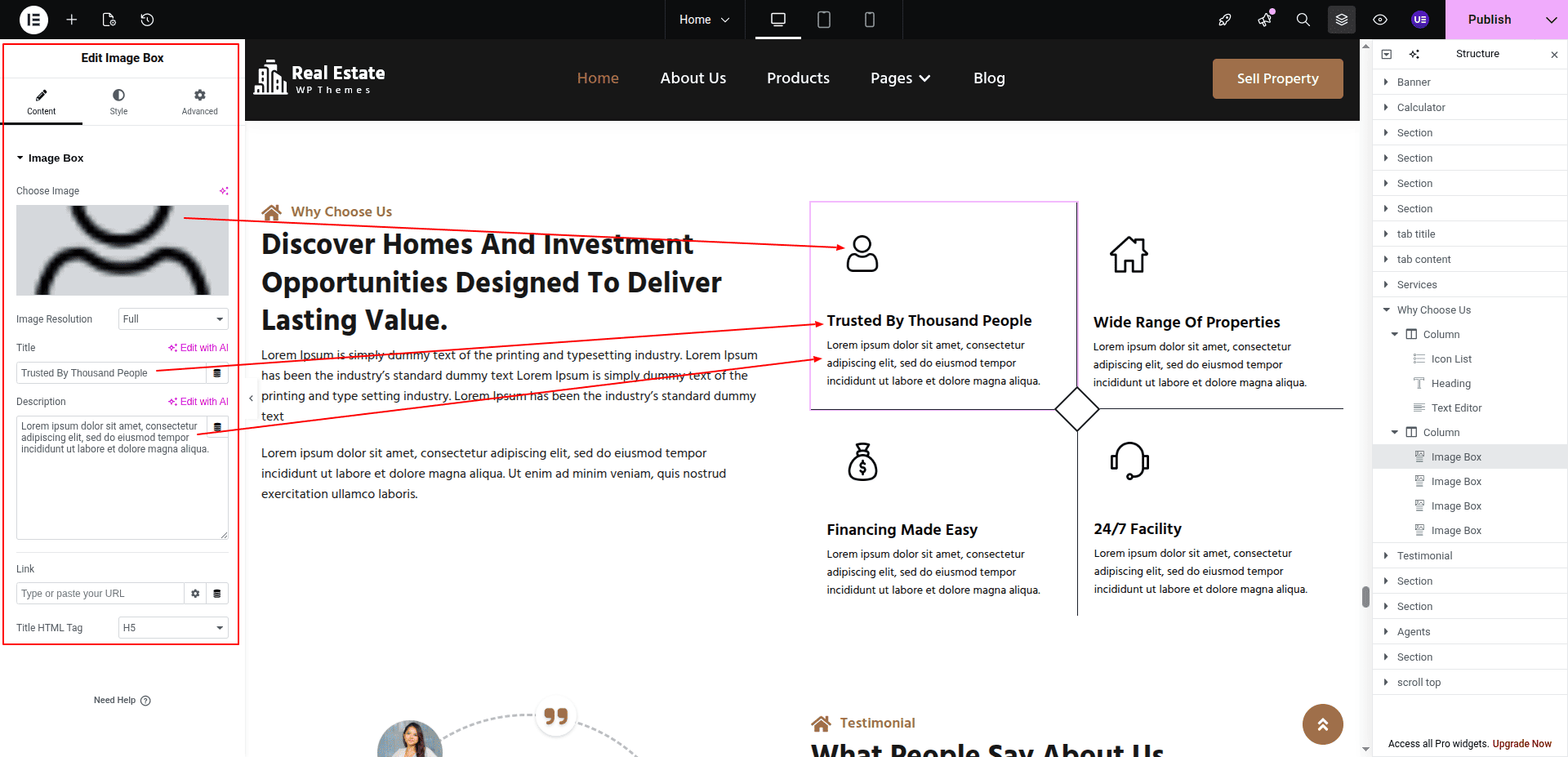Image resolution: width=1568 pixels, height=757 pixels.
Task: Open the History clock icon
Action: coord(147,20)
